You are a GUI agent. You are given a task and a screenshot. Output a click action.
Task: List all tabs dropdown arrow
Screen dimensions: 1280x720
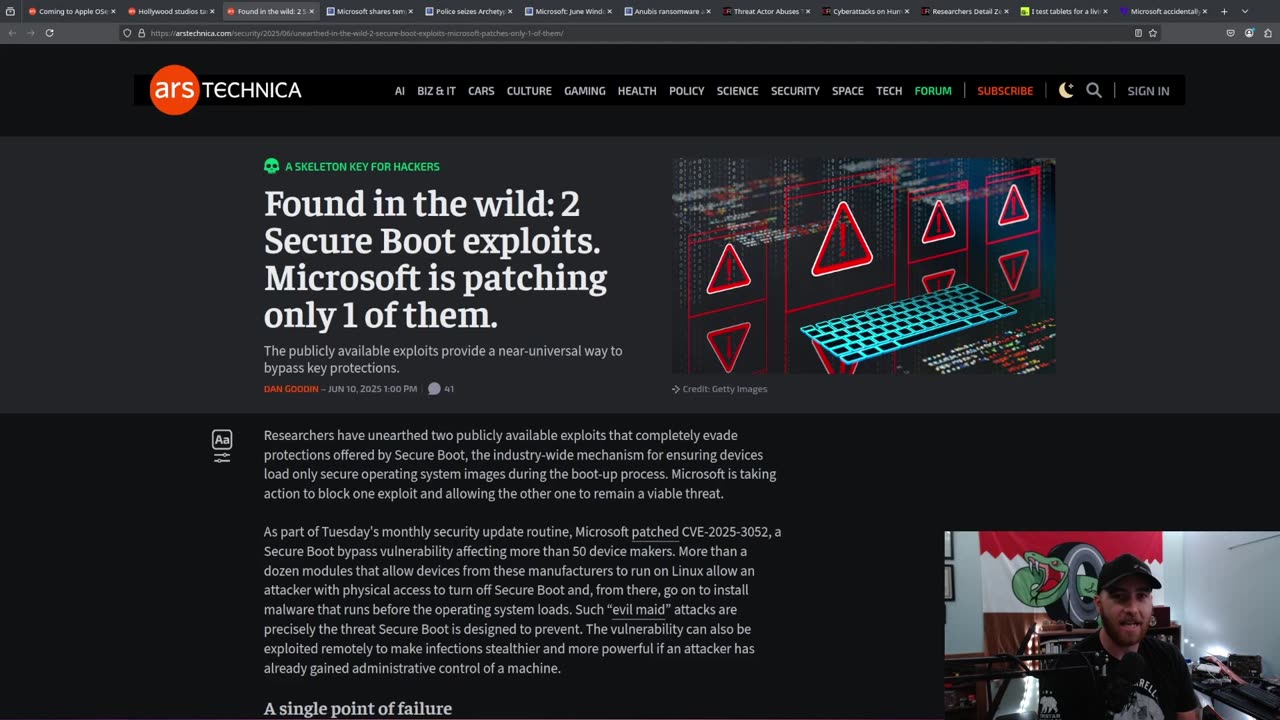[x=1245, y=11]
